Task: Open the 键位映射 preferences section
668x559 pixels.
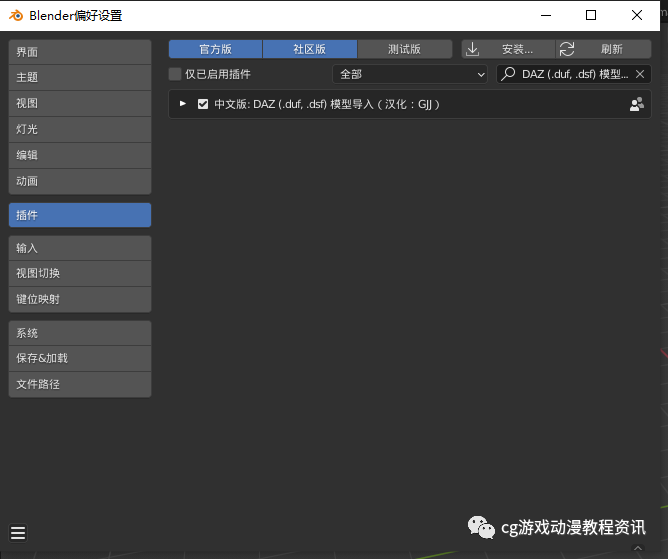Action: click(80, 300)
